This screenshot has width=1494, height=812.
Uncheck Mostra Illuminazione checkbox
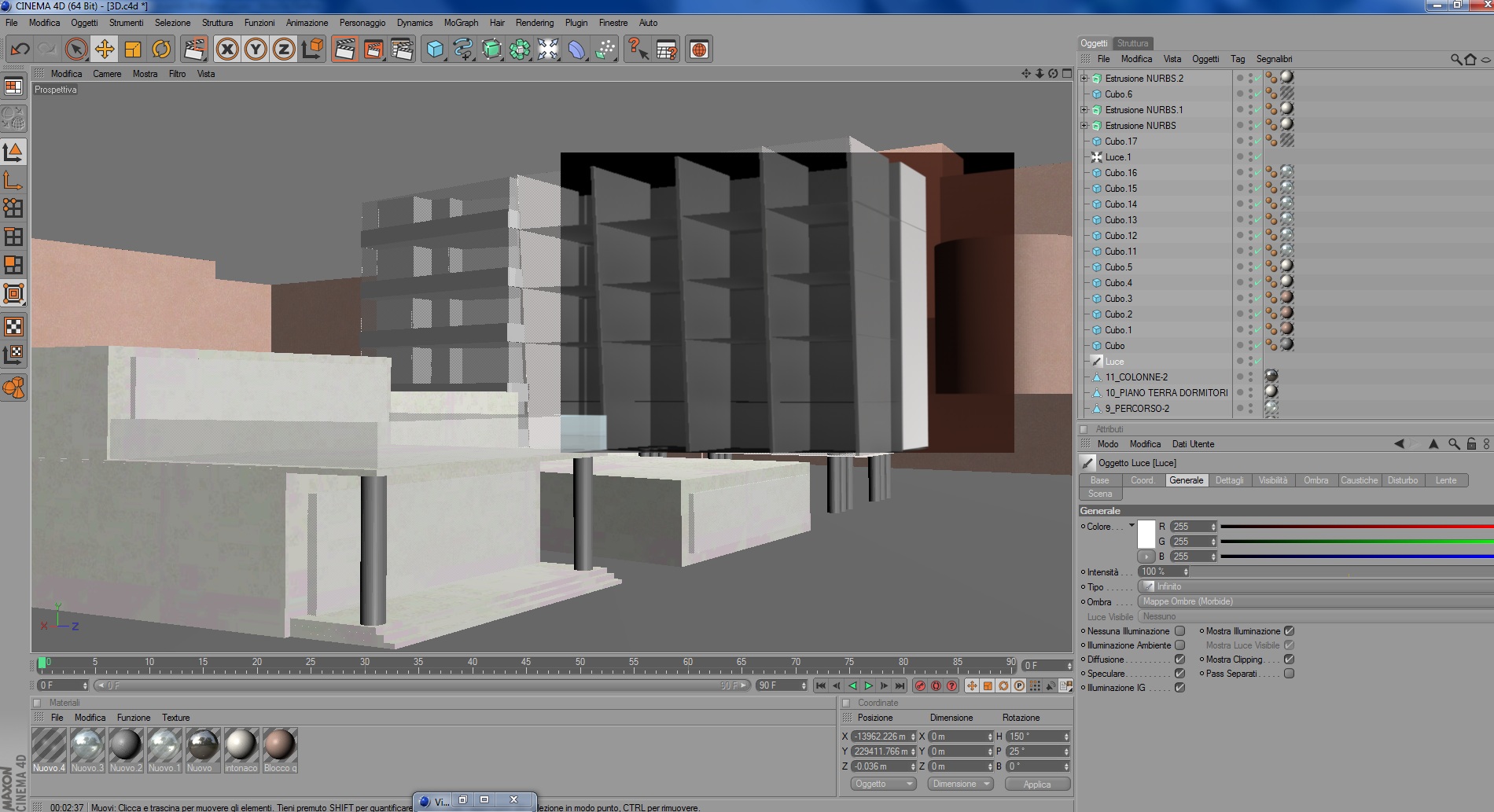(x=1289, y=631)
